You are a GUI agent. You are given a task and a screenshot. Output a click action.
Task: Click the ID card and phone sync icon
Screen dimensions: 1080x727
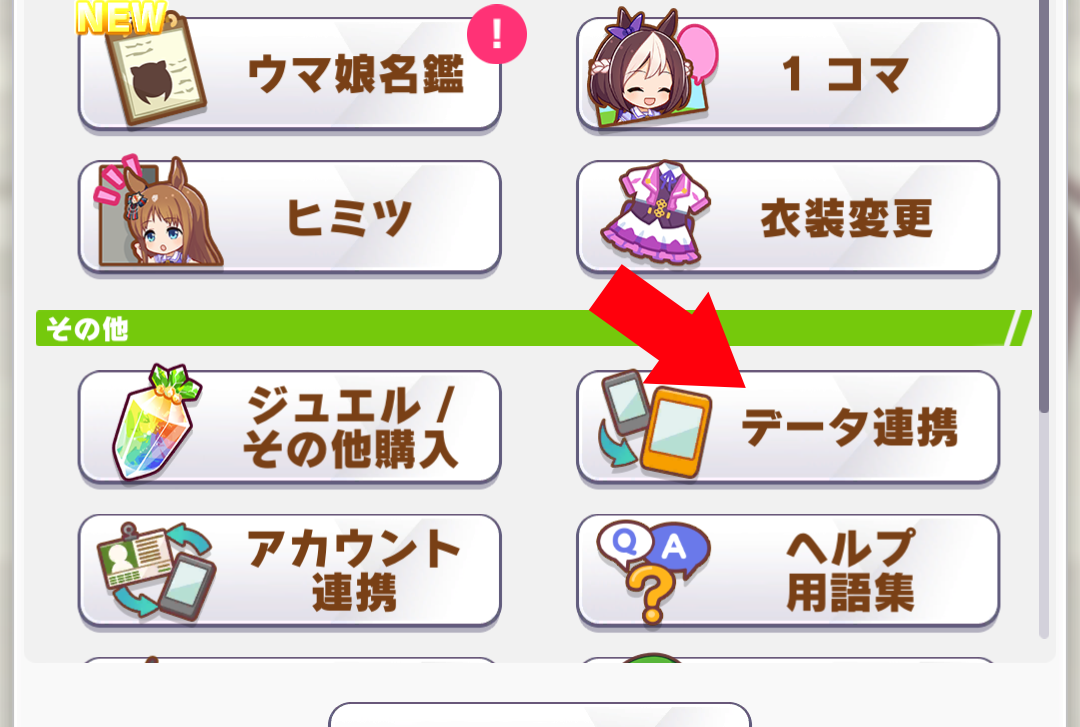pyautogui.click(x=156, y=571)
